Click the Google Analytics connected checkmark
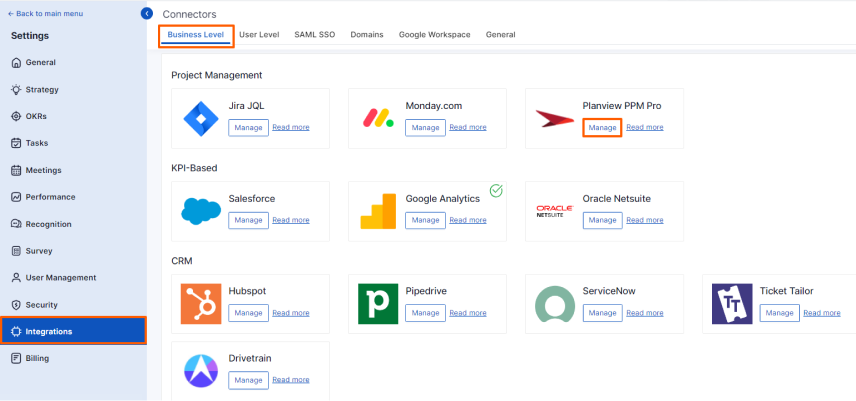The image size is (856, 401). pyautogui.click(x=496, y=190)
